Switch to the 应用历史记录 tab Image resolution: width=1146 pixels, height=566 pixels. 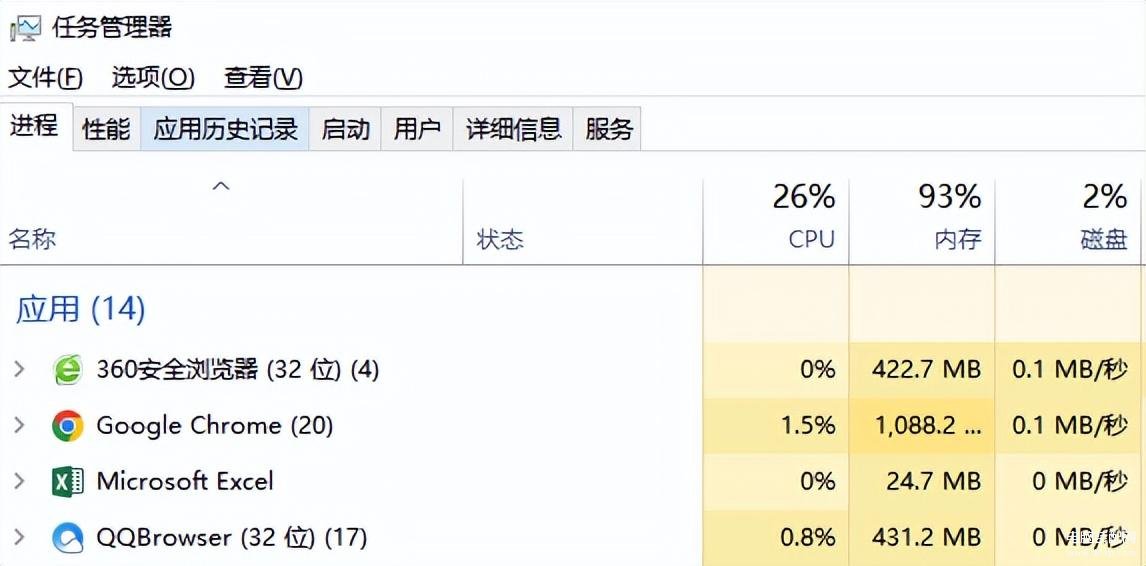click(x=225, y=129)
